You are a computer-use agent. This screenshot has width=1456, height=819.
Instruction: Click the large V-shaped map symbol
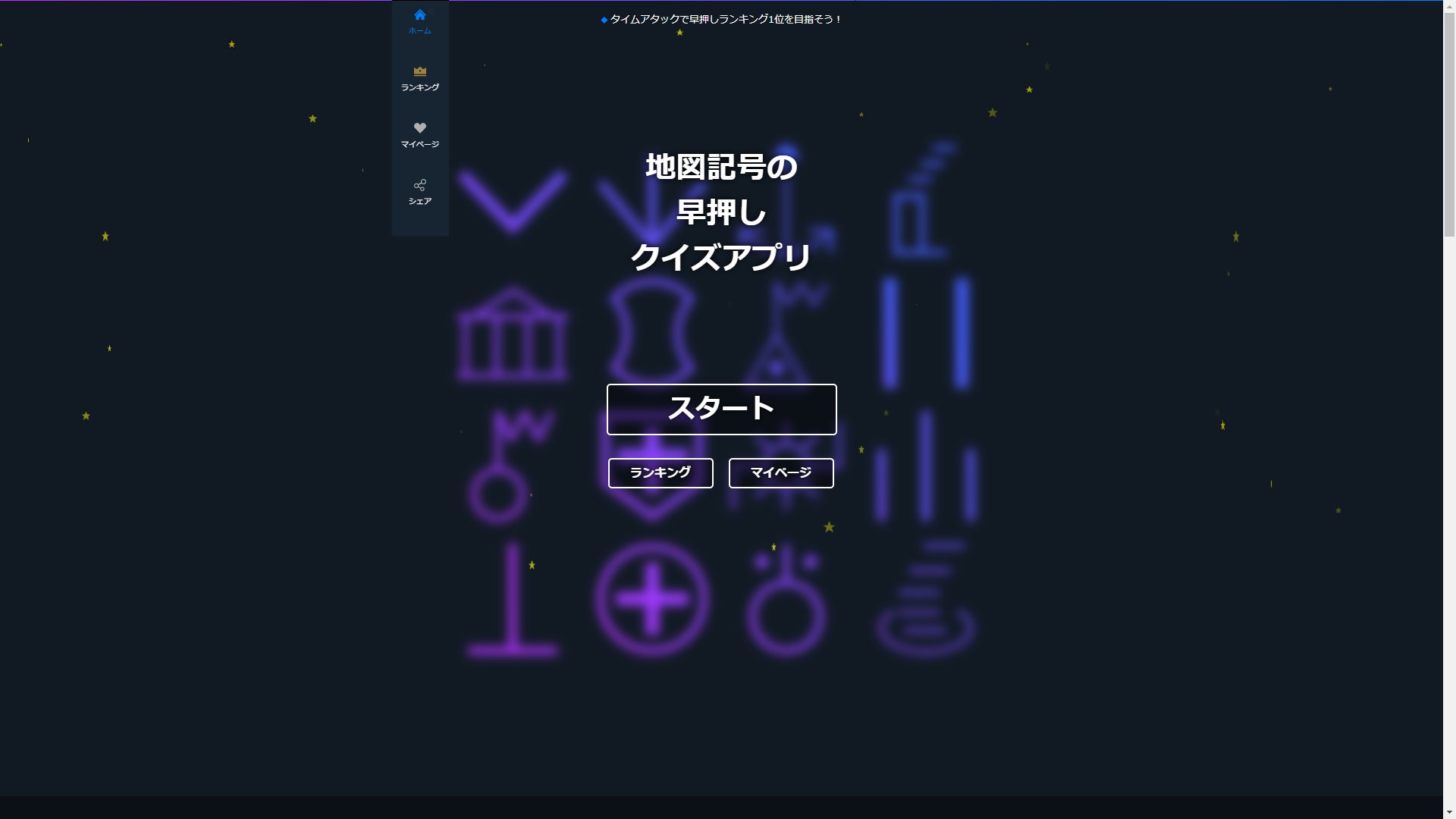(513, 201)
